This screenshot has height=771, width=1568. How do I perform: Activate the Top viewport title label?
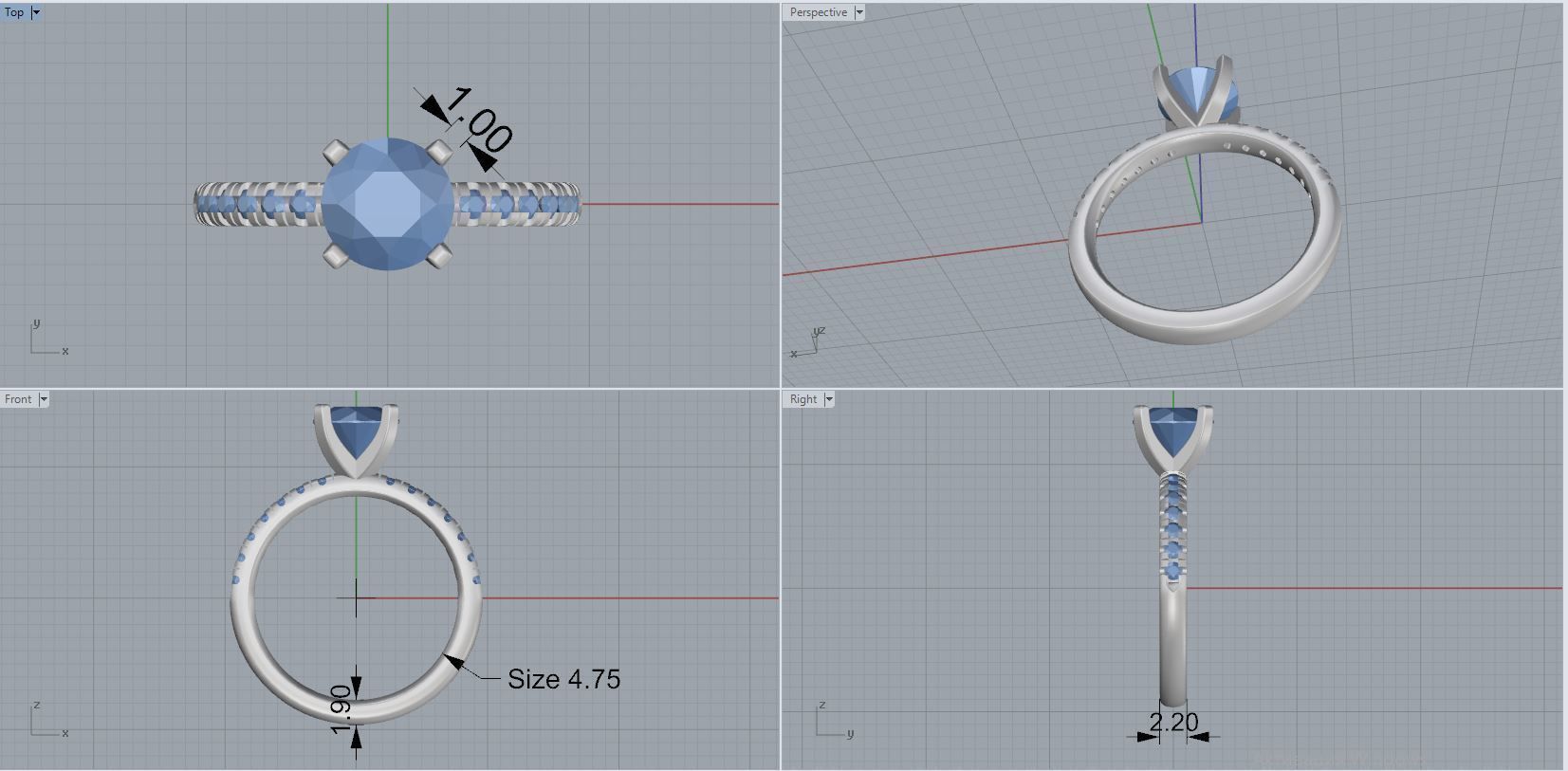[15, 12]
